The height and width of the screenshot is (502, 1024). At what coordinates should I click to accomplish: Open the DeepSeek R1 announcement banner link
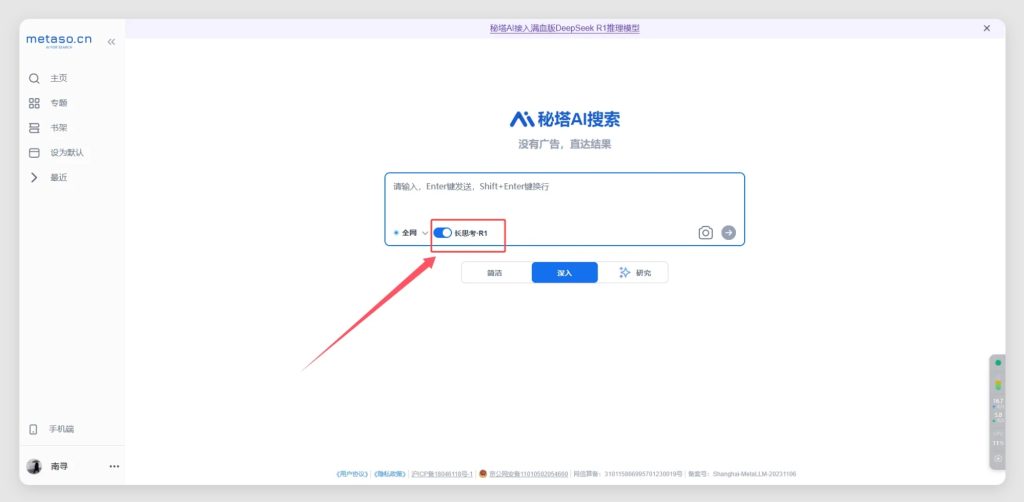(x=564, y=28)
